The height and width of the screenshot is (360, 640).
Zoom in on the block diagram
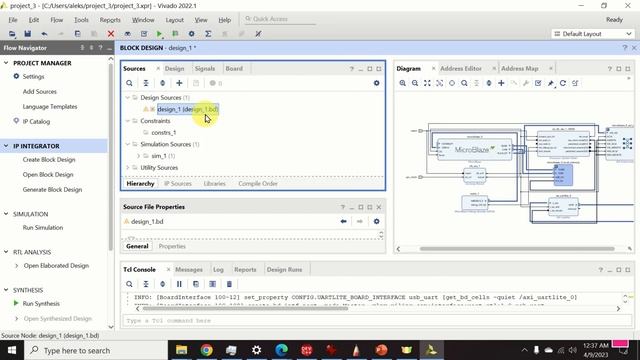(402, 83)
